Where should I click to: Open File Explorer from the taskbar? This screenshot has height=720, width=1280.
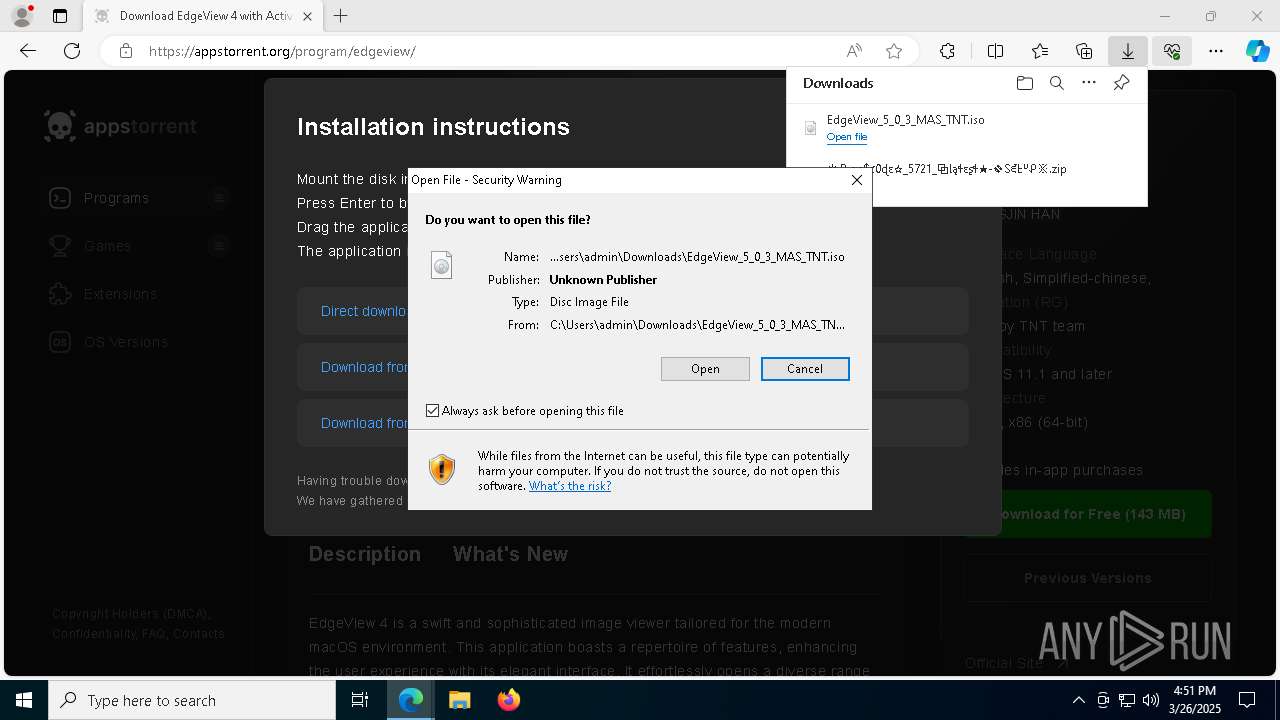click(459, 700)
